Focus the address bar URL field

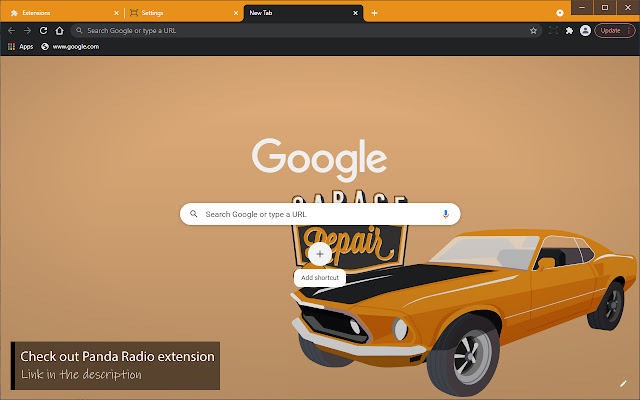pos(306,31)
